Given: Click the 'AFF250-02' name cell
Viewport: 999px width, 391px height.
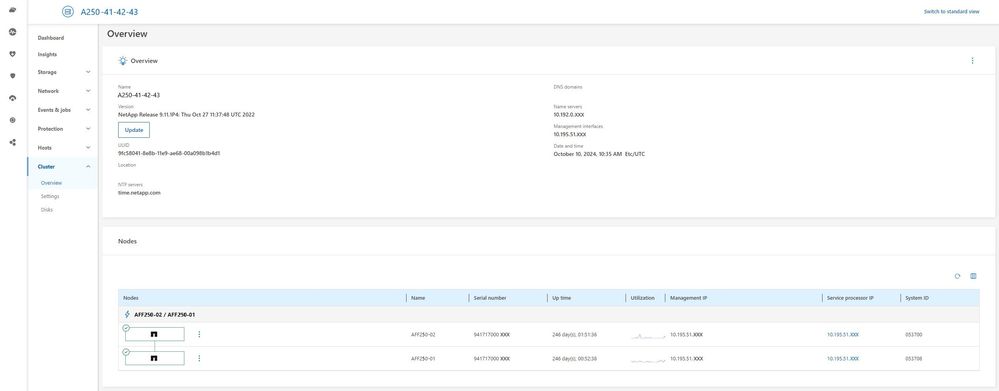Looking at the screenshot, I should 423,334.
